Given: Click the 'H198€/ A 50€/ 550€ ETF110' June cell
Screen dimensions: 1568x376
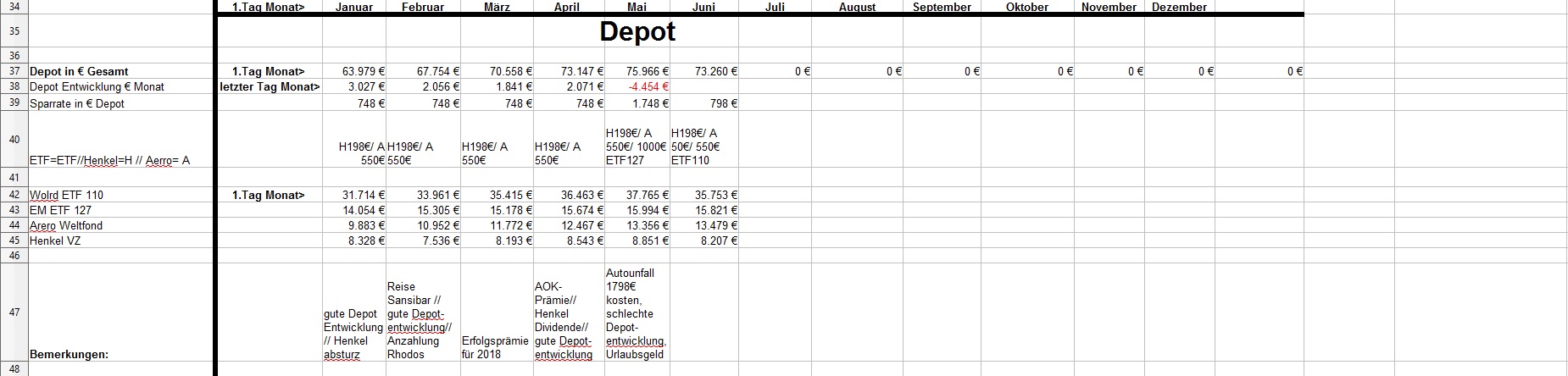Looking at the screenshot, I should point(704,139).
